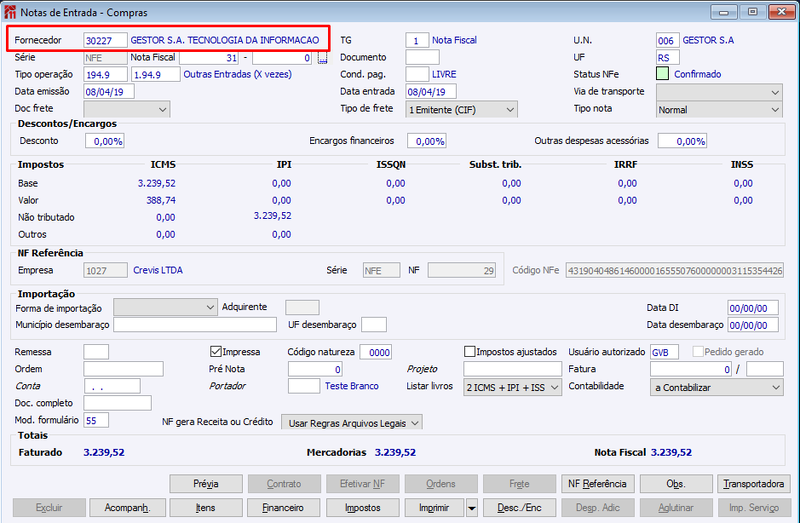800x523 pixels.
Task: Open the Imprimir split arrow menu
Action: (x=472, y=508)
